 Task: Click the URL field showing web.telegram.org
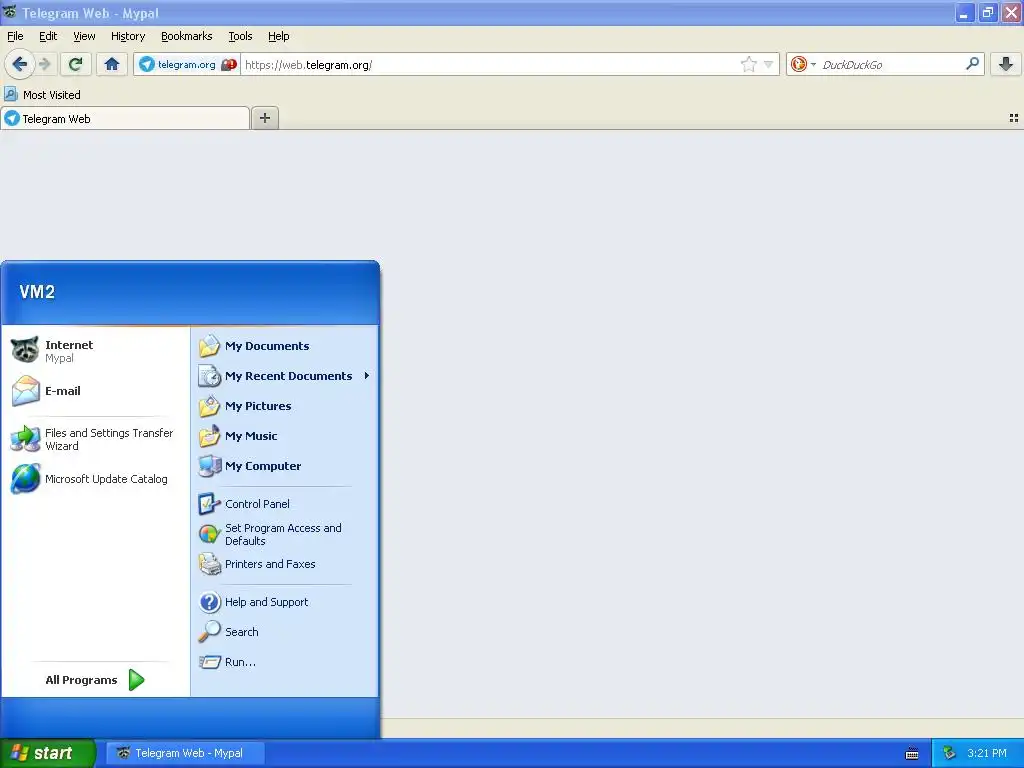pos(490,64)
